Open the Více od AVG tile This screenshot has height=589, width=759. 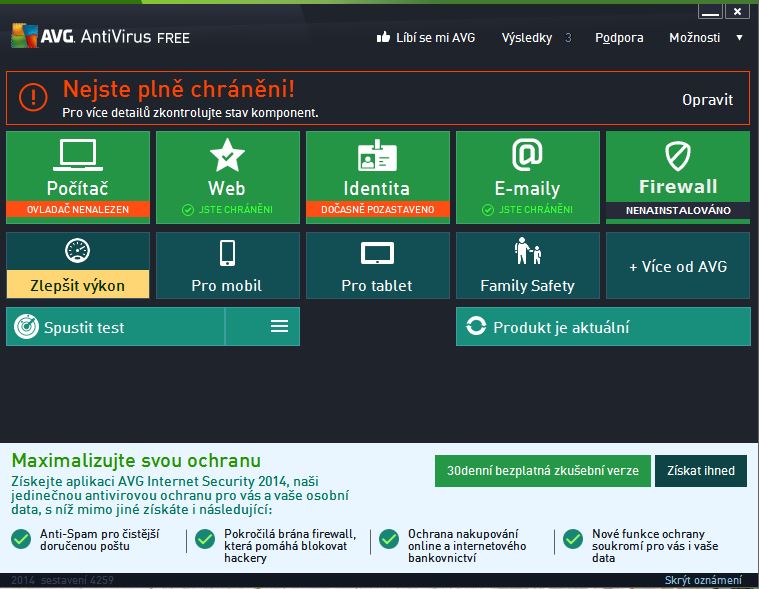[x=678, y=266]
